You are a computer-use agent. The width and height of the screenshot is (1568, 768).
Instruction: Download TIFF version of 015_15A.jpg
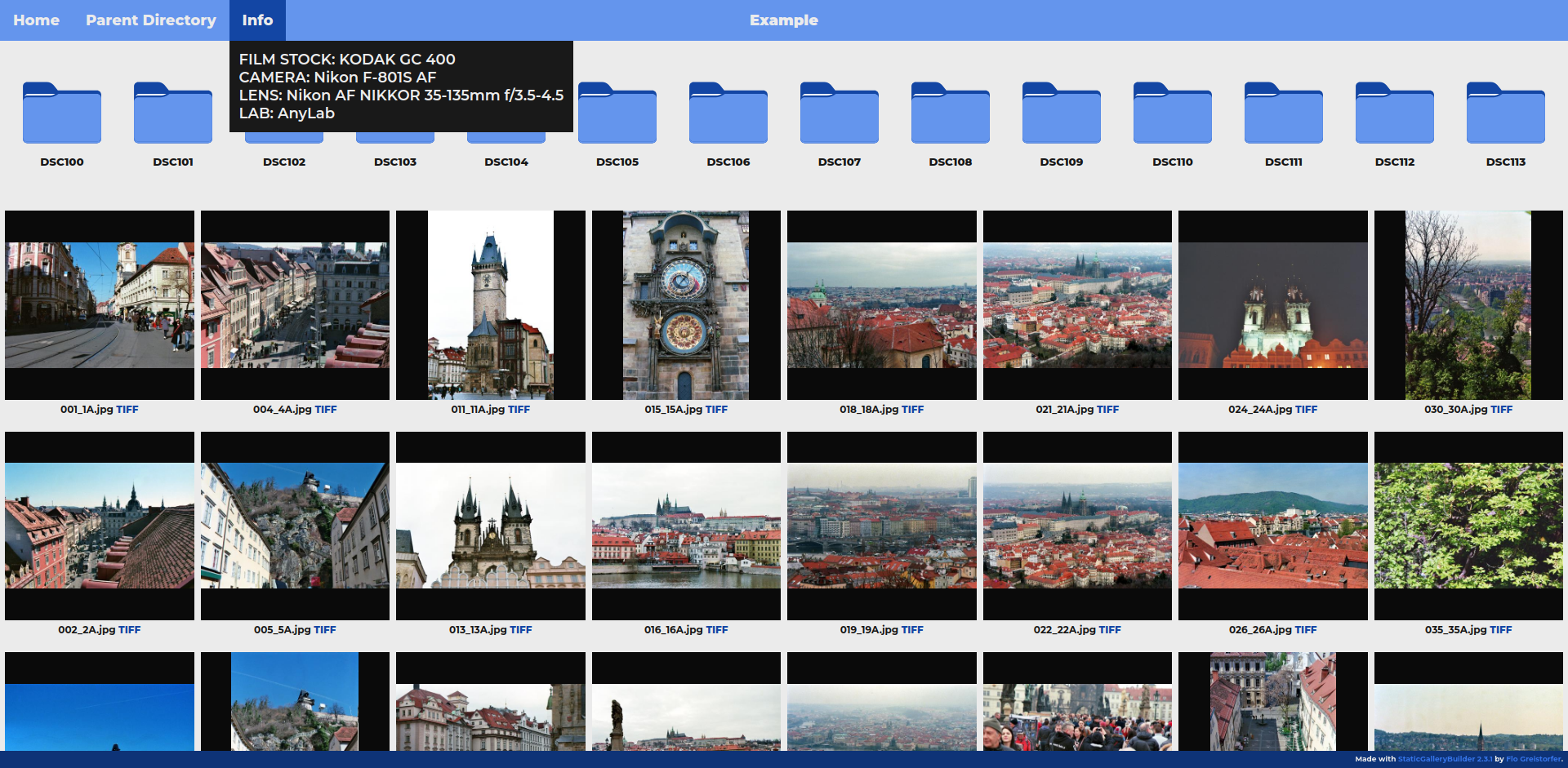[x=716, y=410]
